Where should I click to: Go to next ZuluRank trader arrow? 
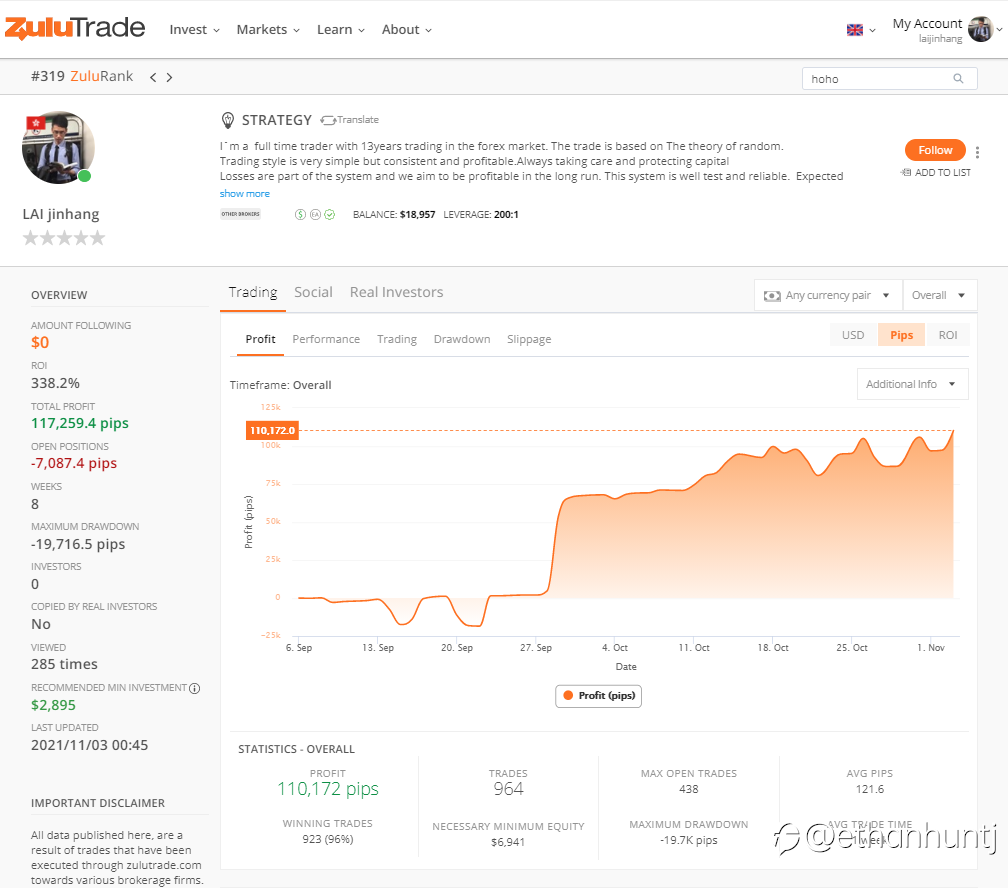[169, 77]
